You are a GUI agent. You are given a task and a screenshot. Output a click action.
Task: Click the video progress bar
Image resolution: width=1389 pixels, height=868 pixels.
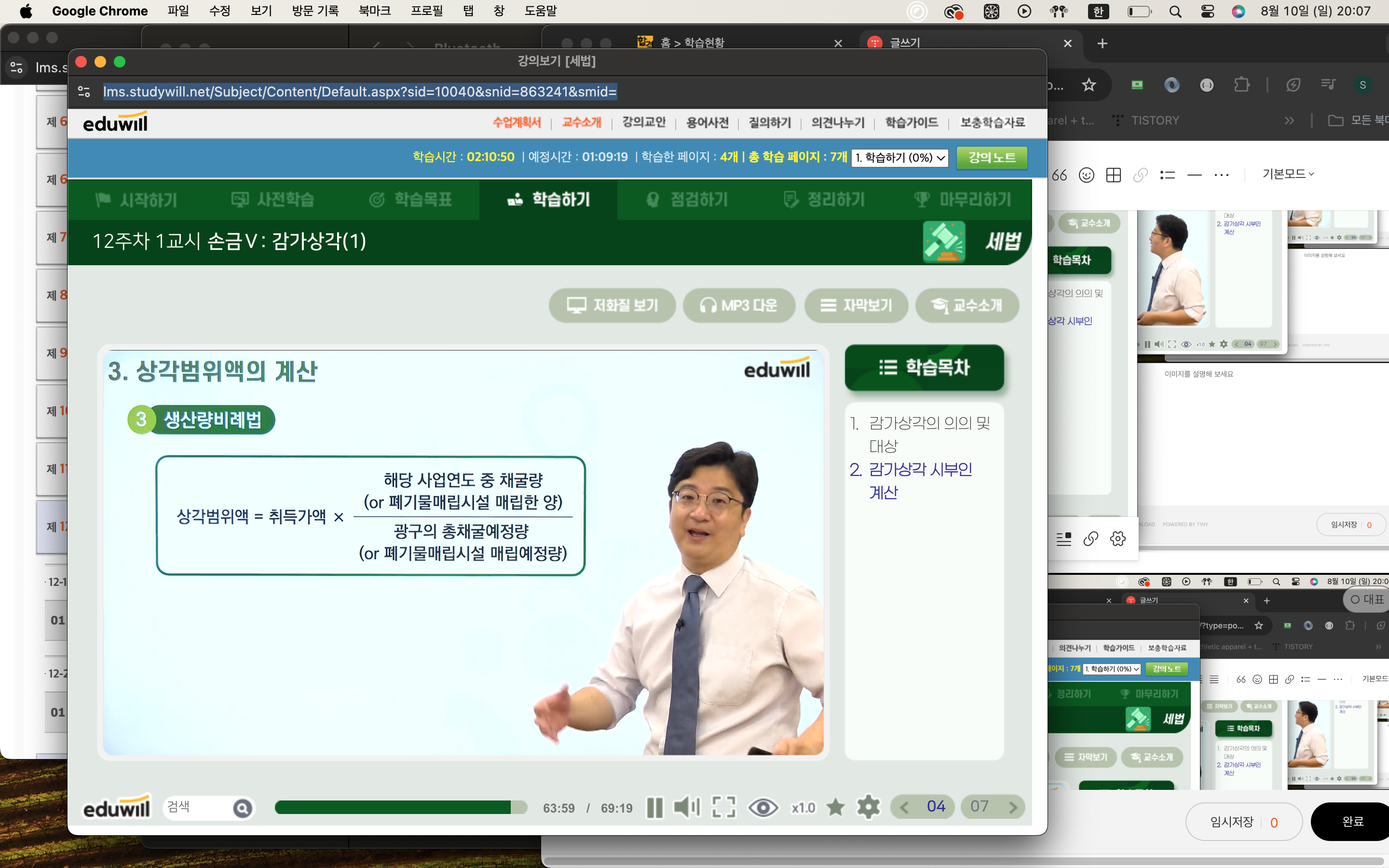tap(401, 807)
